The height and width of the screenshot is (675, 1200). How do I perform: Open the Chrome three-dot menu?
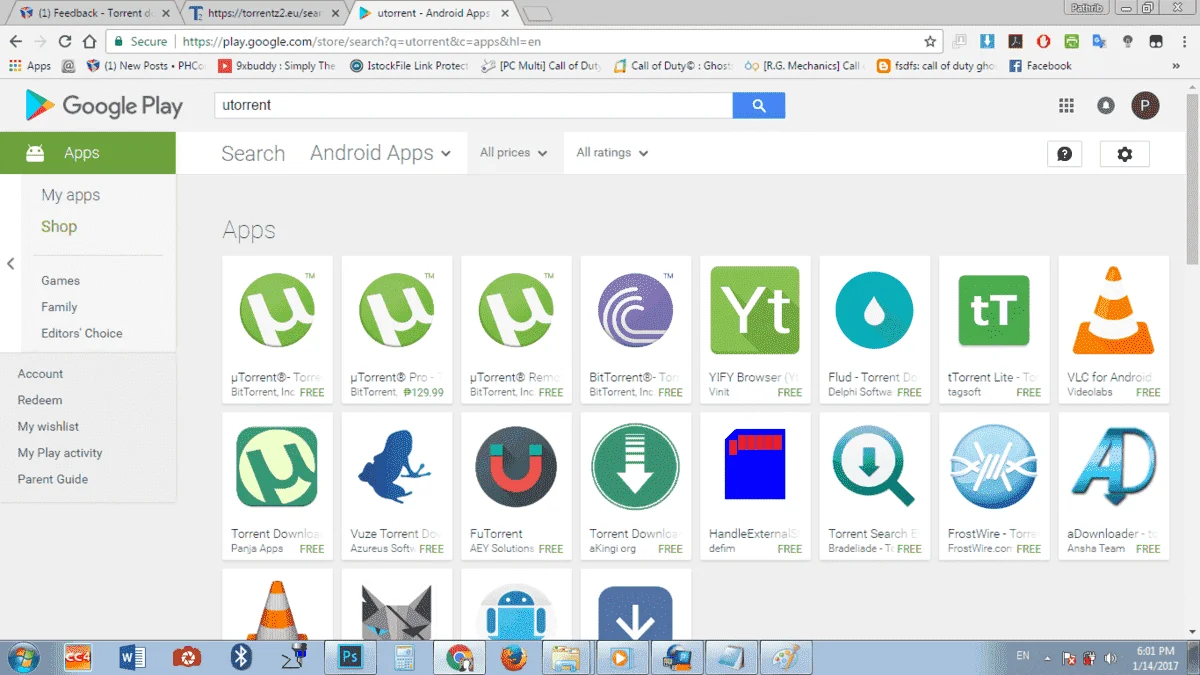(x=1183, y=41)
